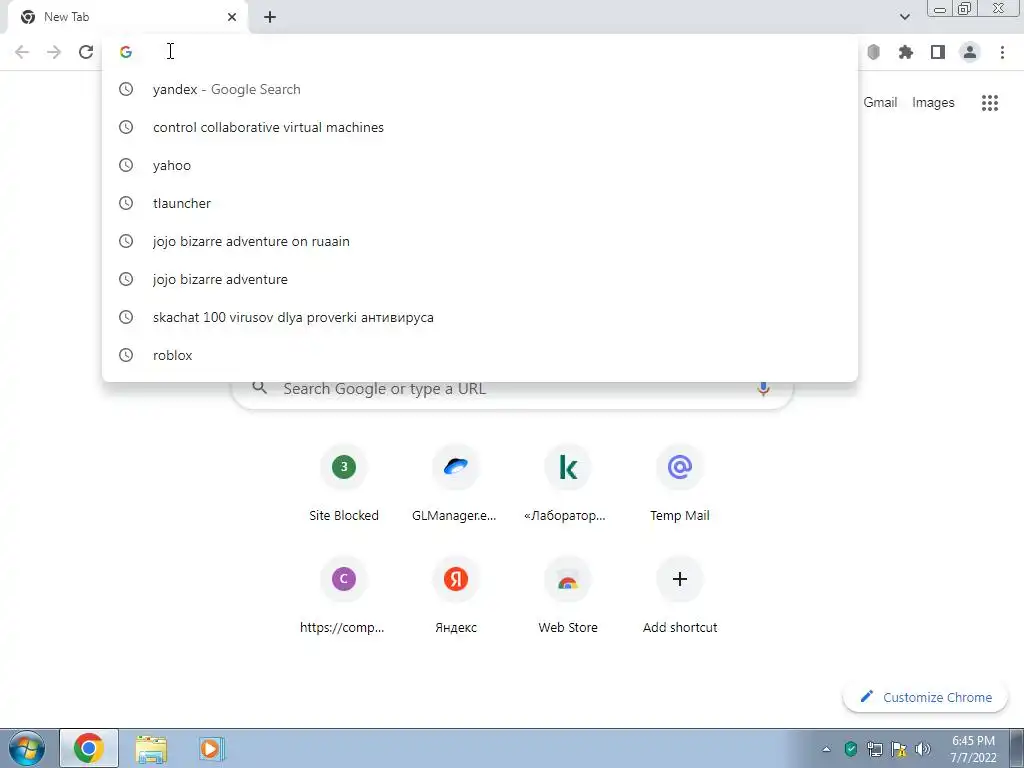Viewport: 1024px width, 768px height.
Task: Toggle the side panel icon
Action: click(x=938, y=52)
